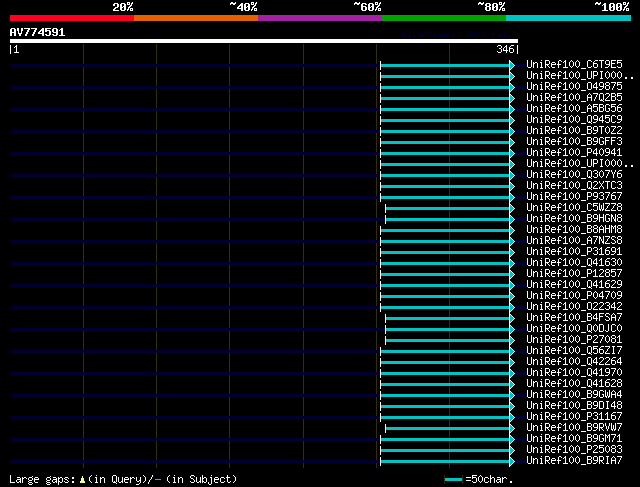Image resolution: width=640 pixels, height=487 pixels.
Task: Click the arrowhead ending the UniRef100_B9RIA7 alignment
Action: pyautogui.click(x=512, y=462)
